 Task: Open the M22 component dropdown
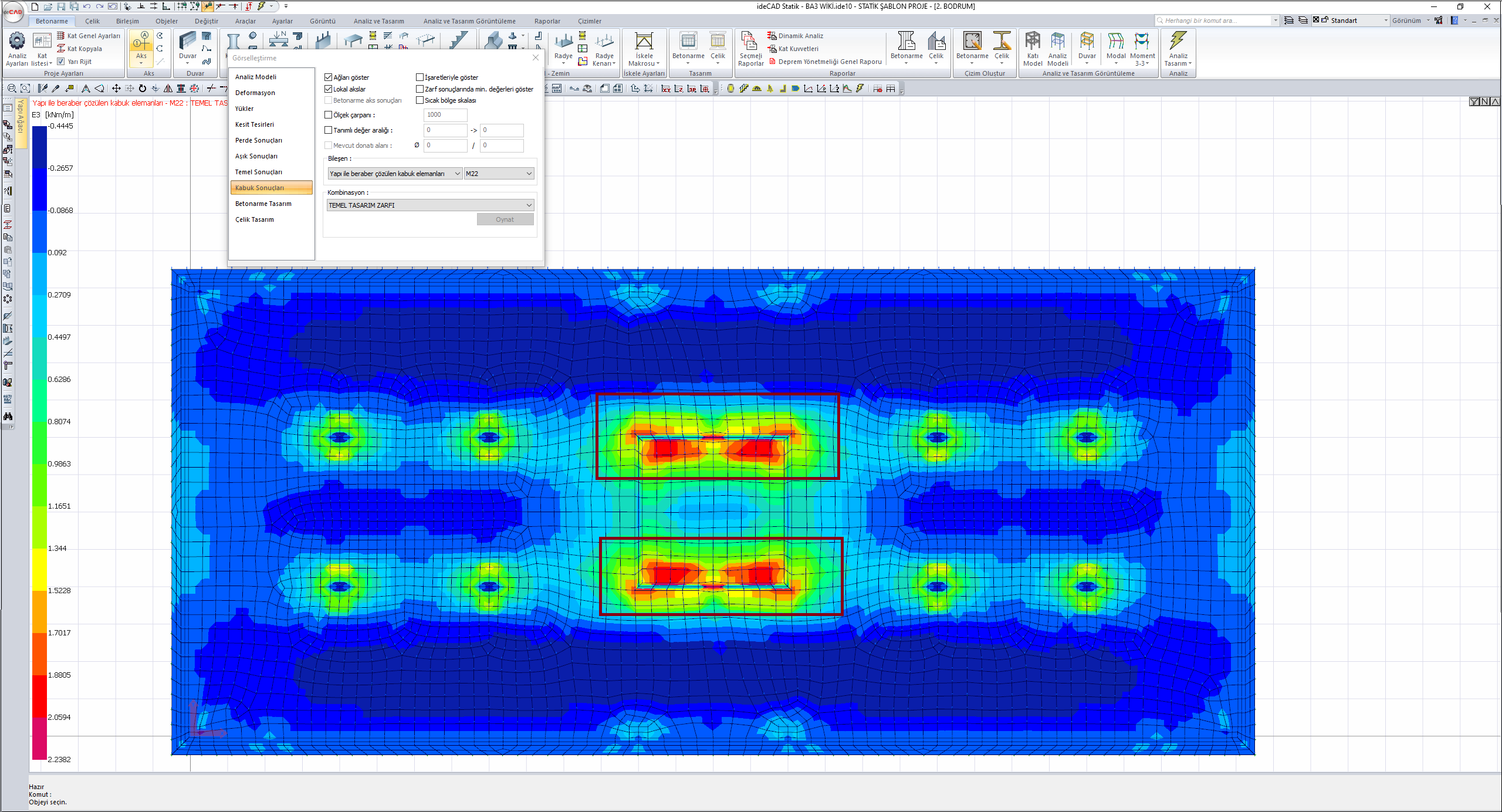(499, 174)
